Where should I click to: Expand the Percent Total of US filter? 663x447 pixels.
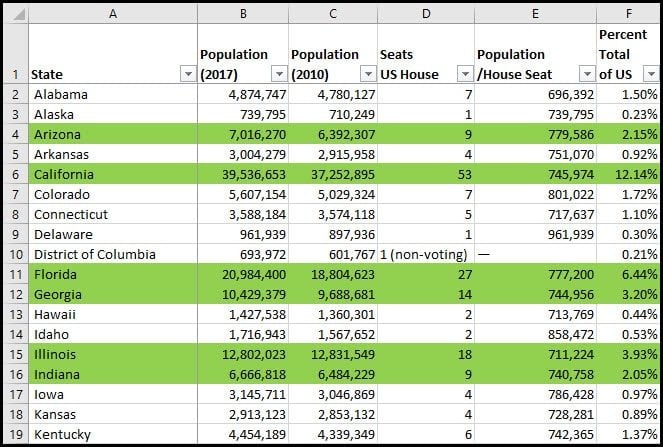click(651, 74)
